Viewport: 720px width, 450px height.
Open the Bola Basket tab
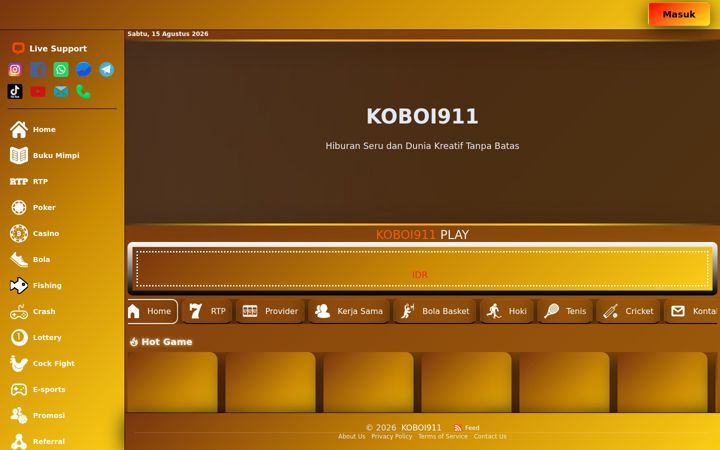pyautogui.click(x=435, y=311)
